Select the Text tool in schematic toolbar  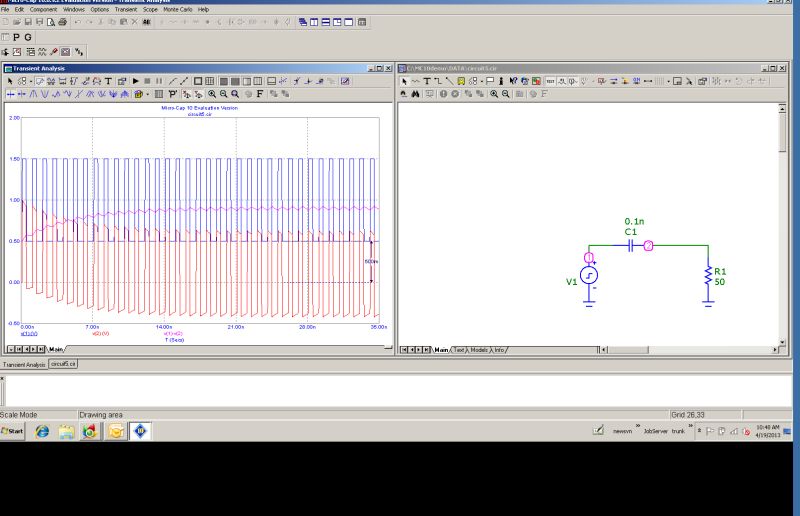[427, 81]
